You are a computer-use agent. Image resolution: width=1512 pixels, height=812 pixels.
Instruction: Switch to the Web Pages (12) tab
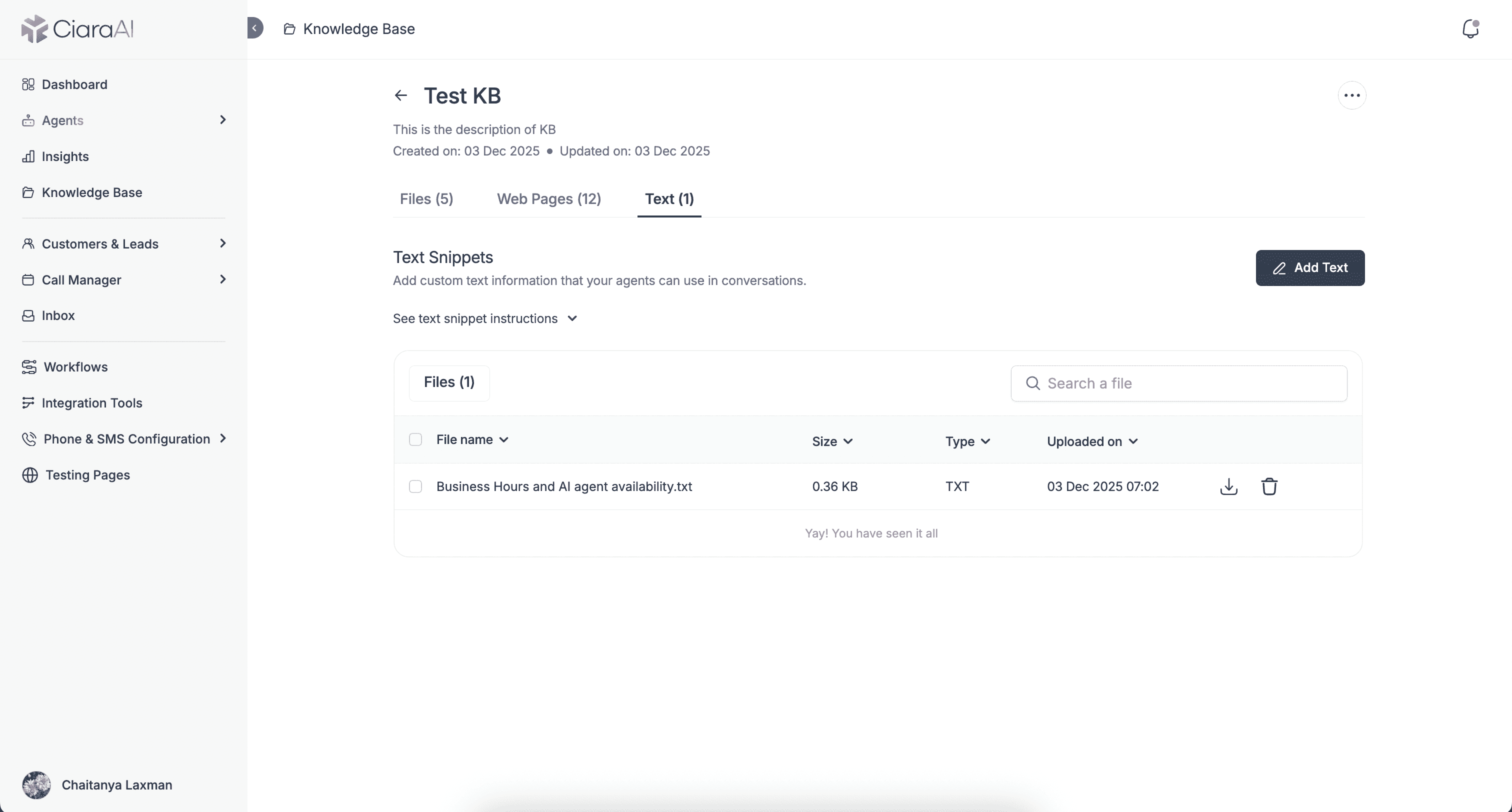pyautogui.click(x=548, y=199)
